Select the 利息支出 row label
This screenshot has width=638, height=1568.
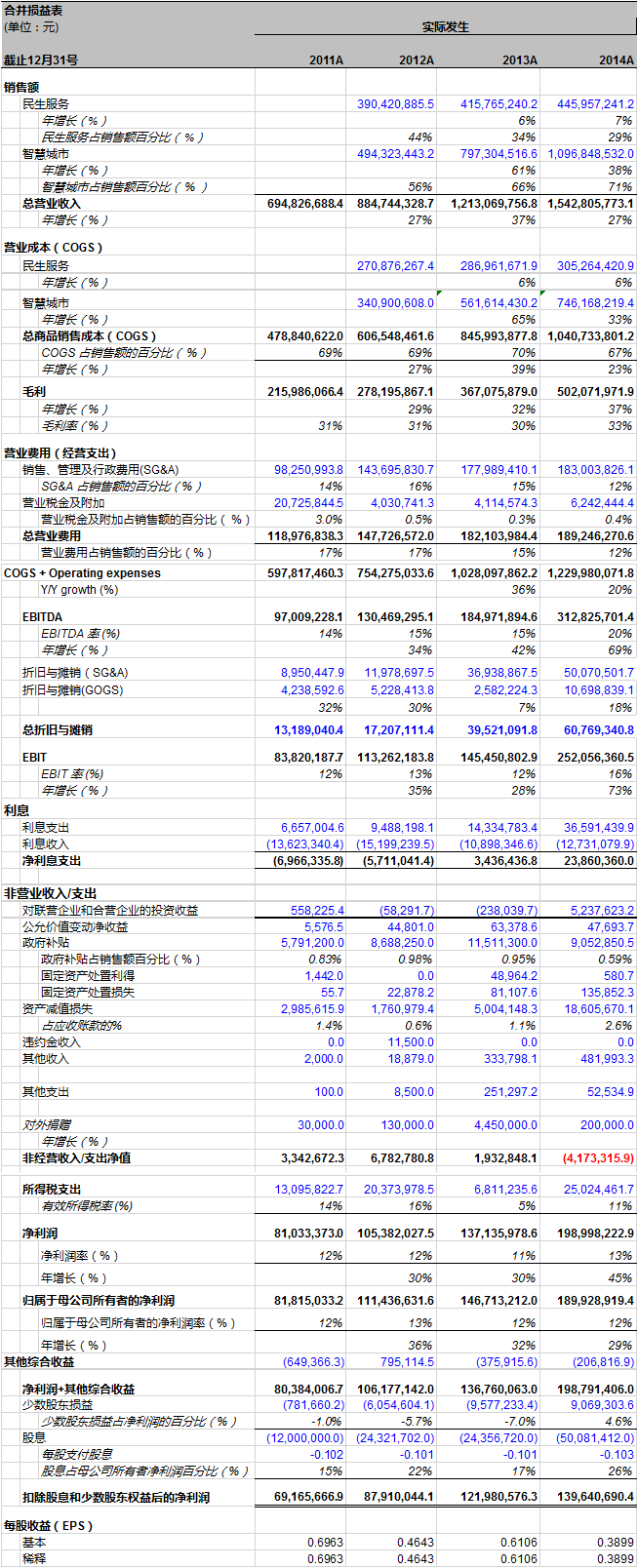[x=46, y=828]
